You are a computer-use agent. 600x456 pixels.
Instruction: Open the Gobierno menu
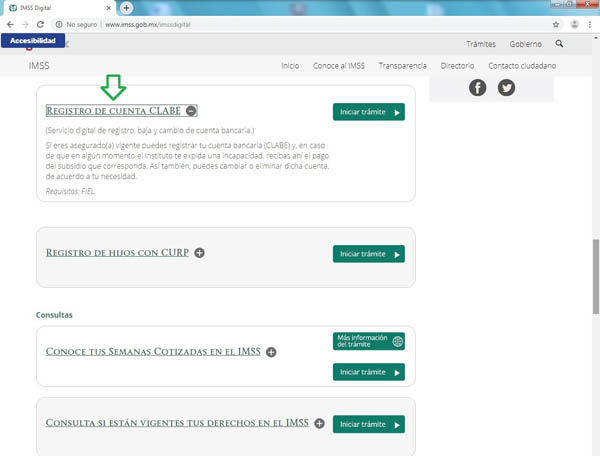(x=525, y=44)
